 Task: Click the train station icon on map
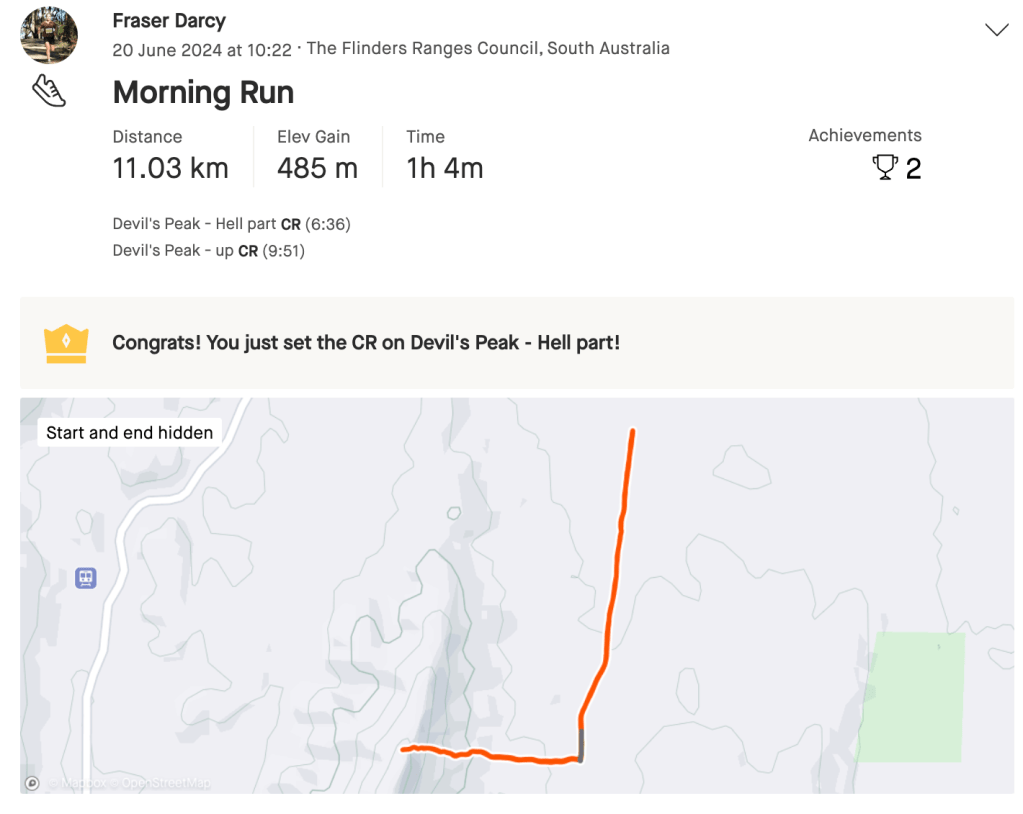[86, 578]
